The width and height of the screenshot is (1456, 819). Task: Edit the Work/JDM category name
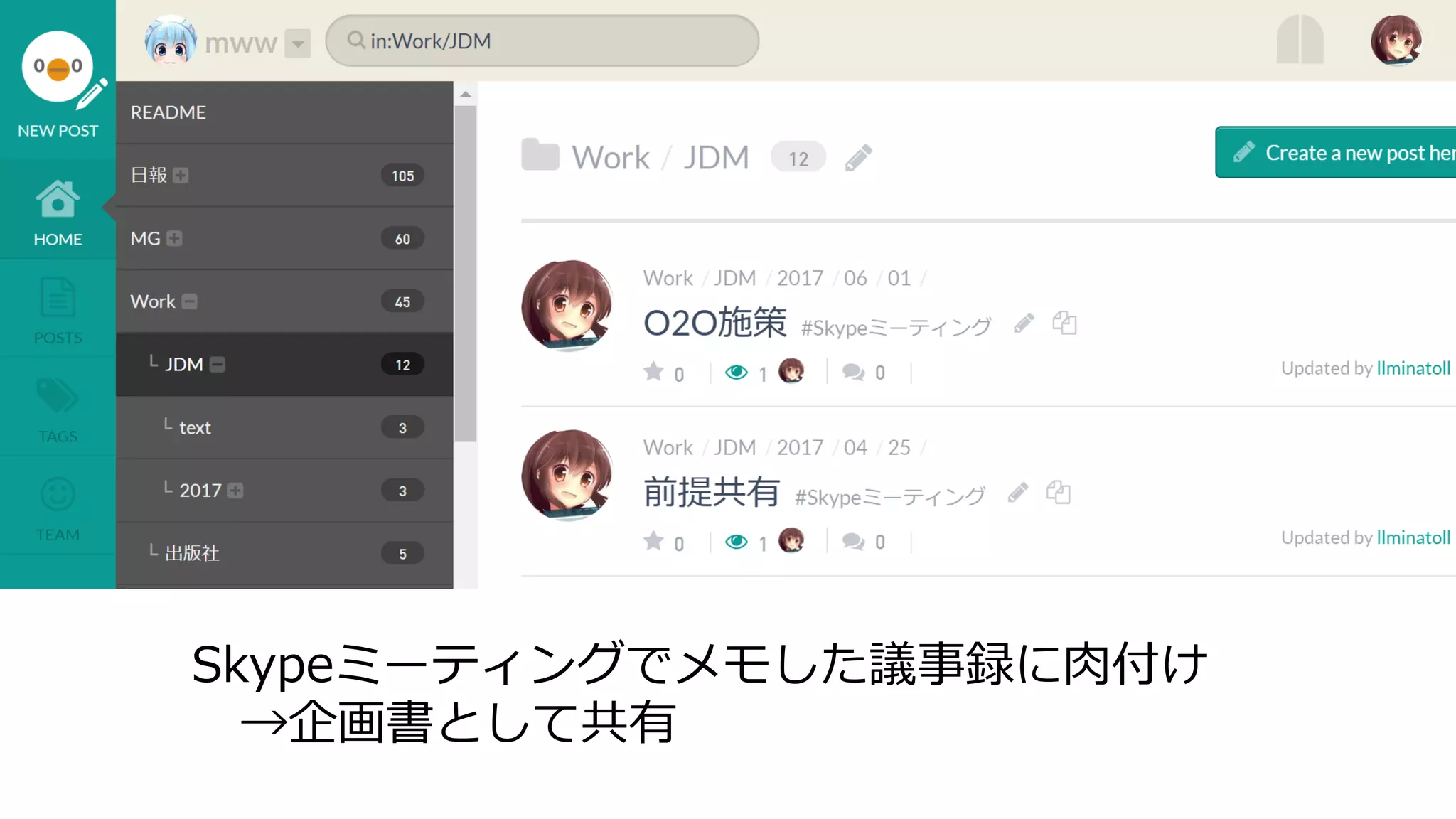(858, 158)
